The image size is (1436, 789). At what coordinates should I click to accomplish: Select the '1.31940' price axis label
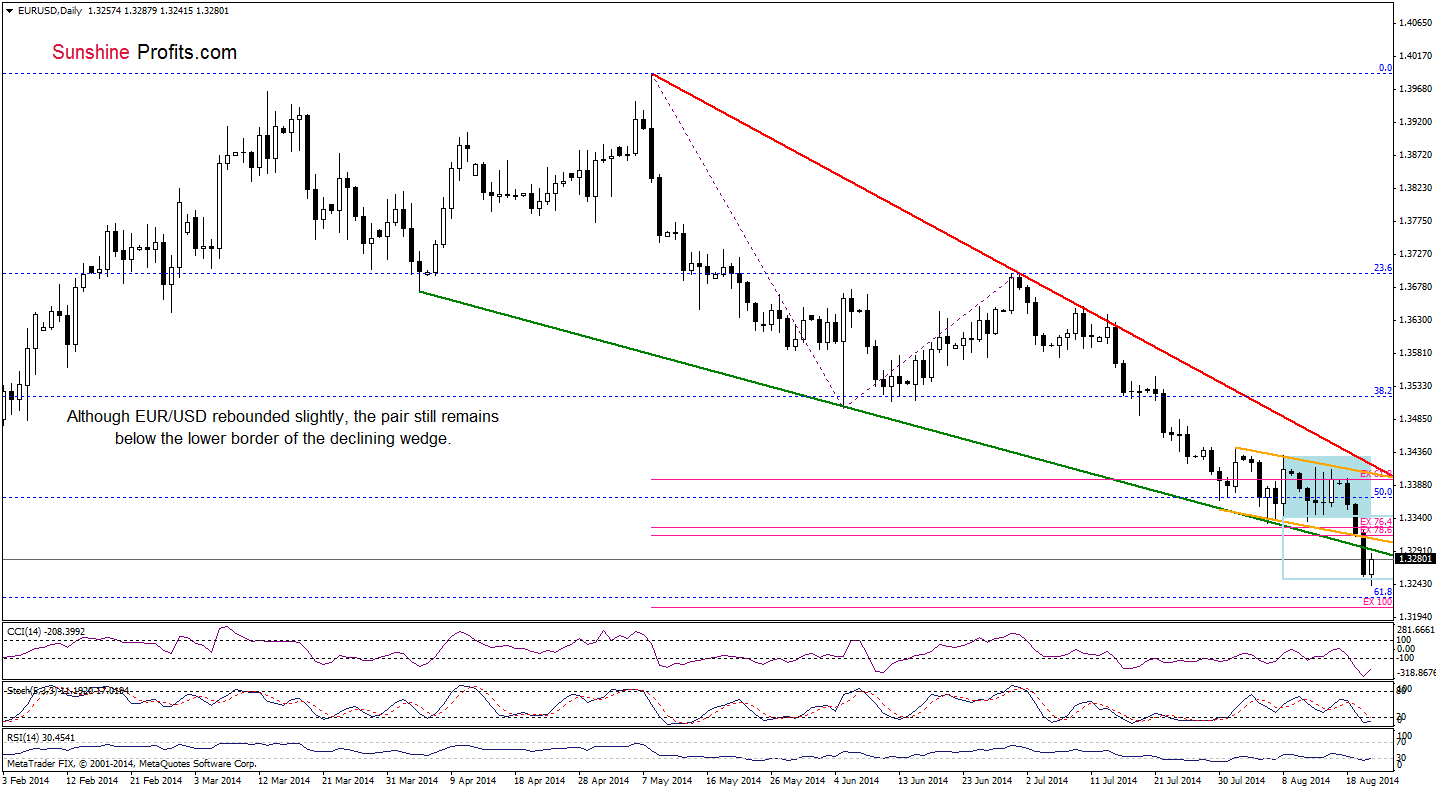pos(1417,617)
